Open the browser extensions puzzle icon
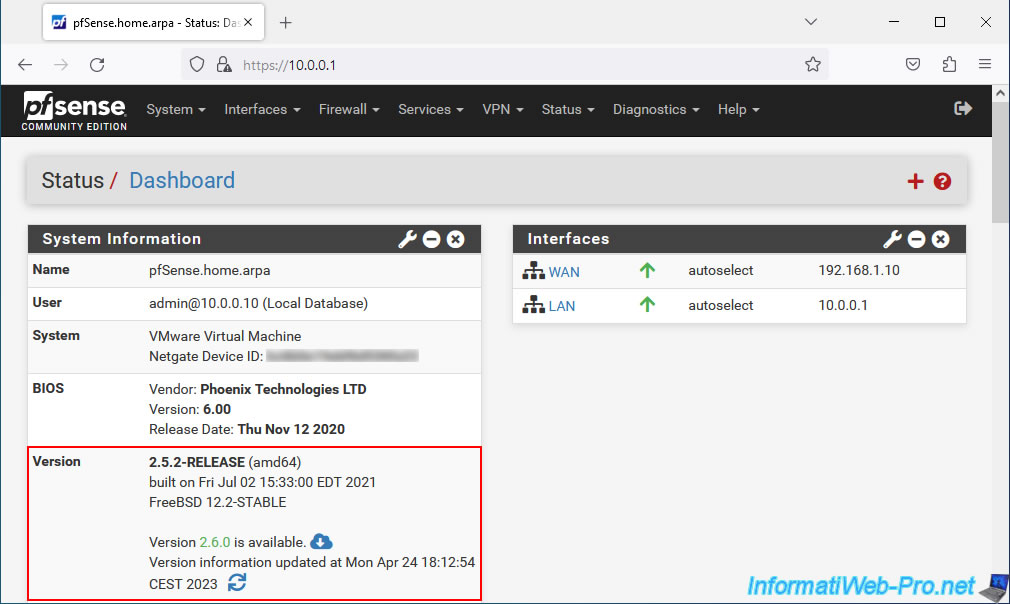 [x=949, y=64]
